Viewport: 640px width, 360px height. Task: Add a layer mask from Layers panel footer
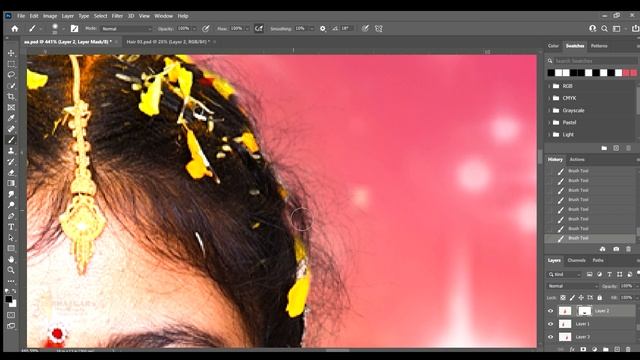[583, 349]
